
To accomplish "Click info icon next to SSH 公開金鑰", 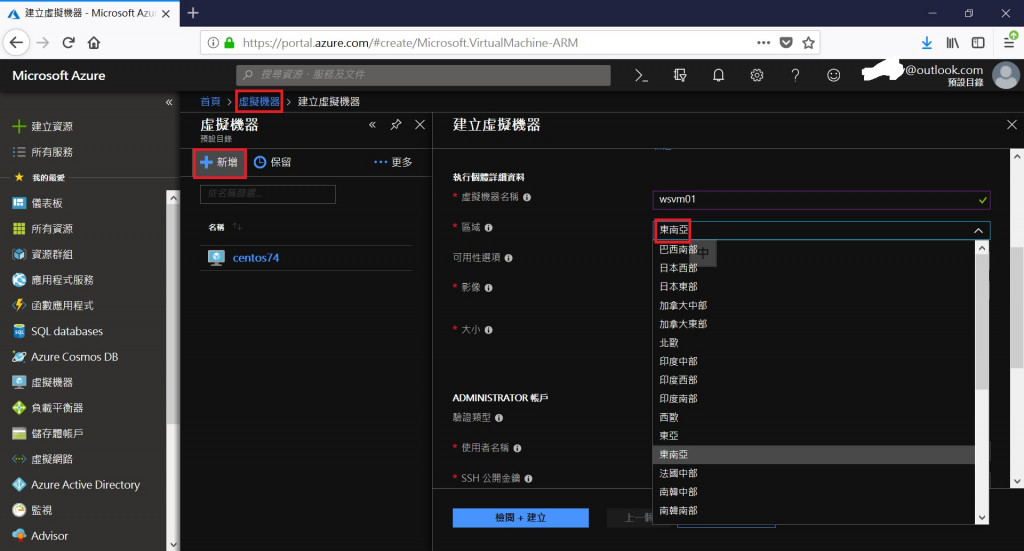I will coord(528,479).
